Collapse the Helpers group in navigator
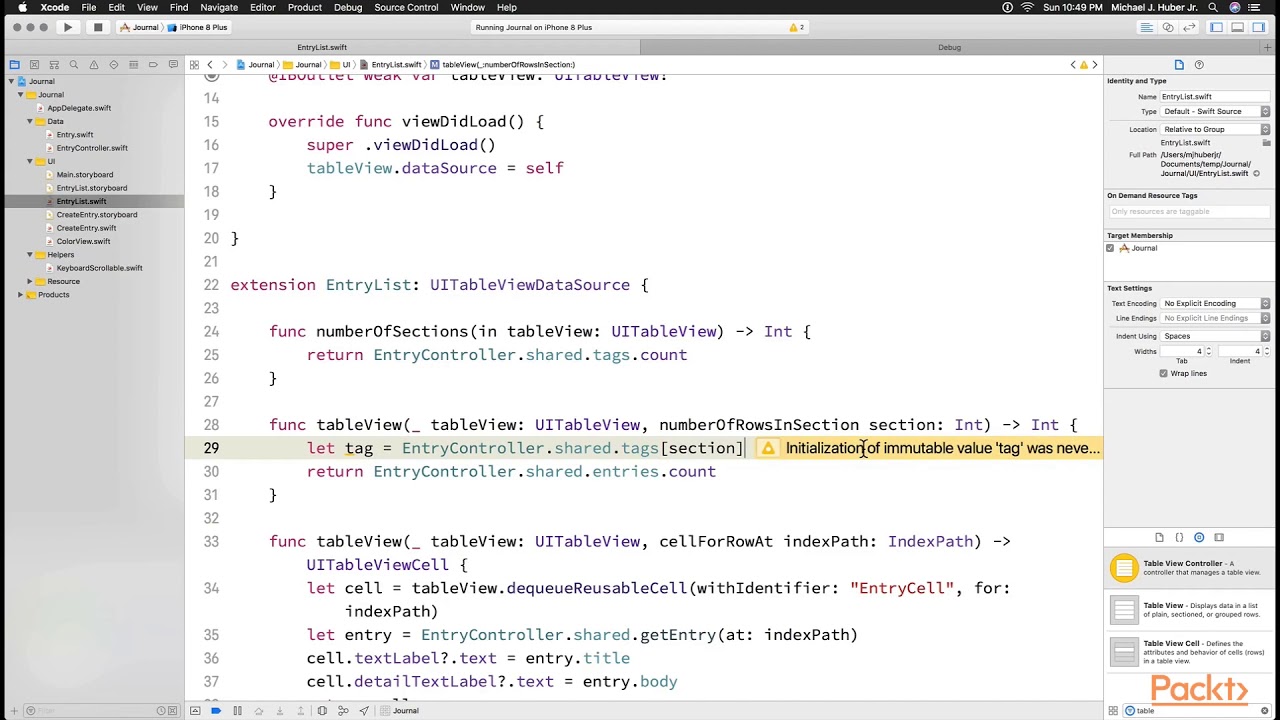The image size is (1280, 720). click(30, 255)
